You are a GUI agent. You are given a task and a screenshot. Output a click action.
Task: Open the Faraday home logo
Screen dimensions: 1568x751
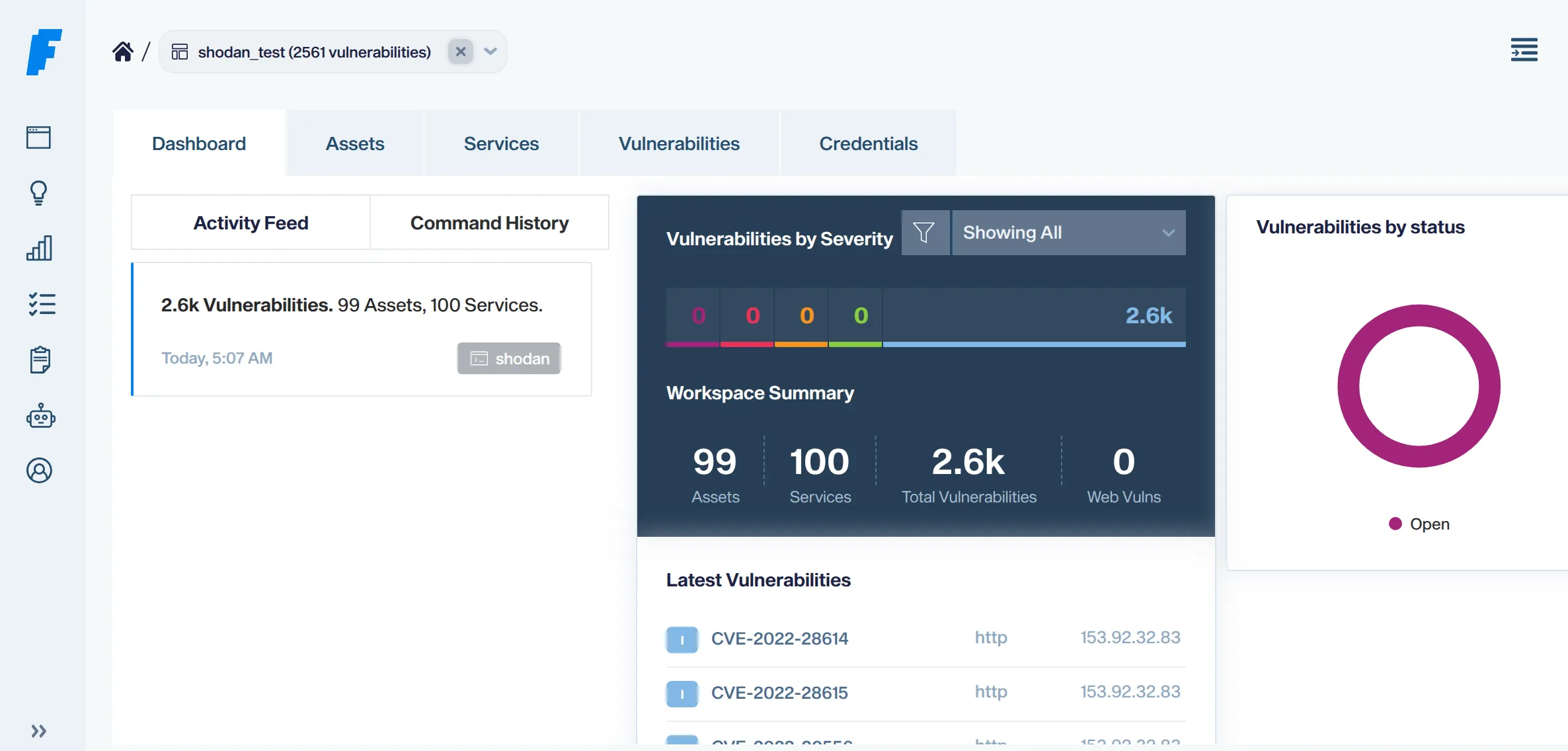point(43,52)
